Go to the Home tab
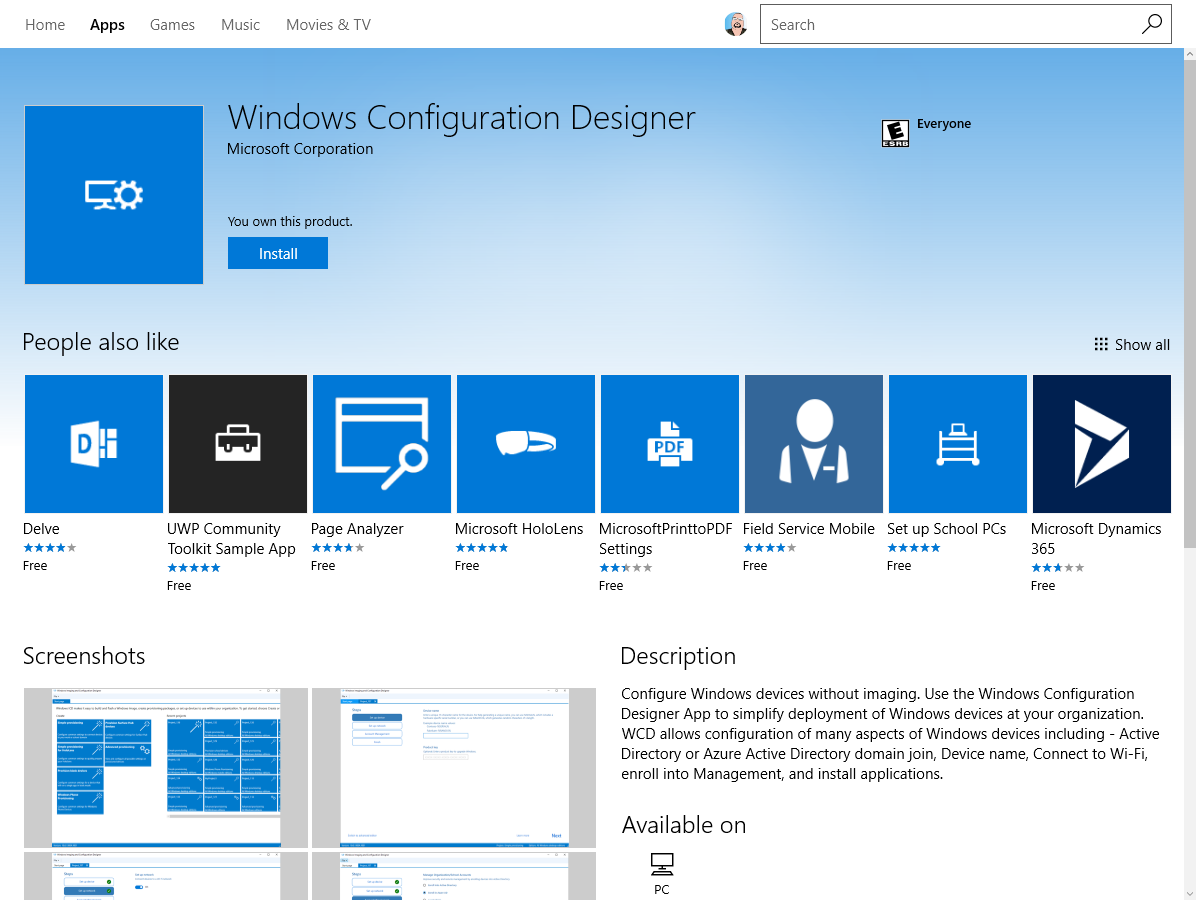 (x=45, y=24)
